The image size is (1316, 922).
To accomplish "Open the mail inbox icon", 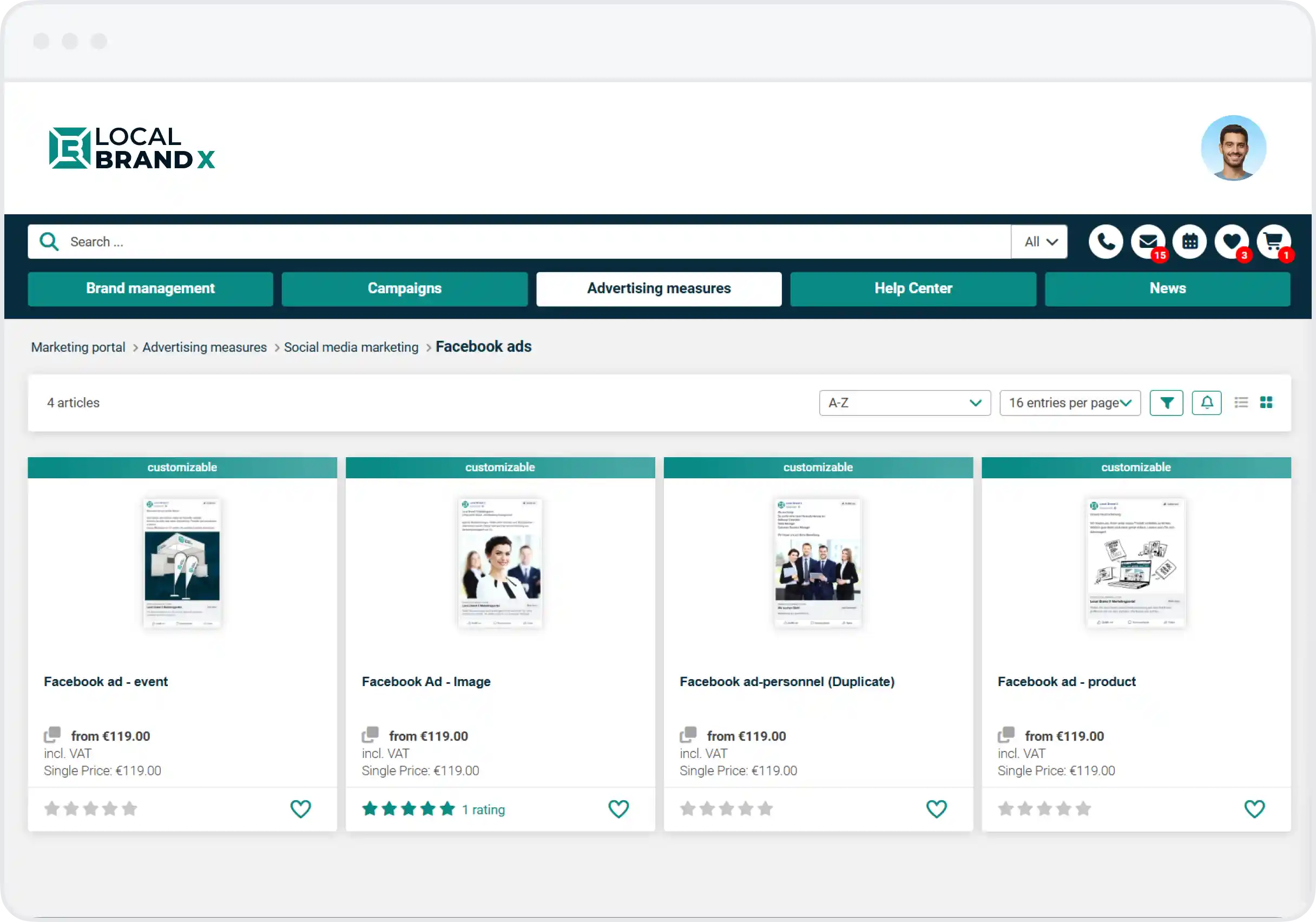I will click(x=1148, y=242).
